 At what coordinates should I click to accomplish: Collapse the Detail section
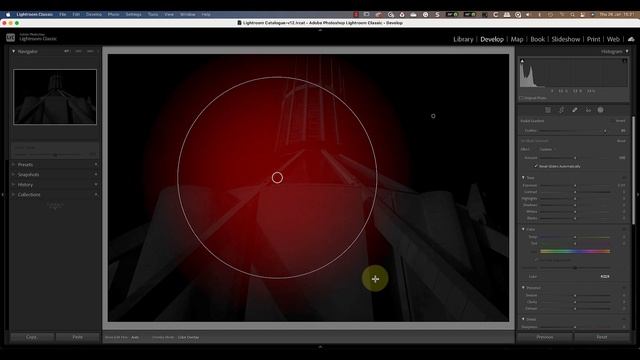click(523, 319)
